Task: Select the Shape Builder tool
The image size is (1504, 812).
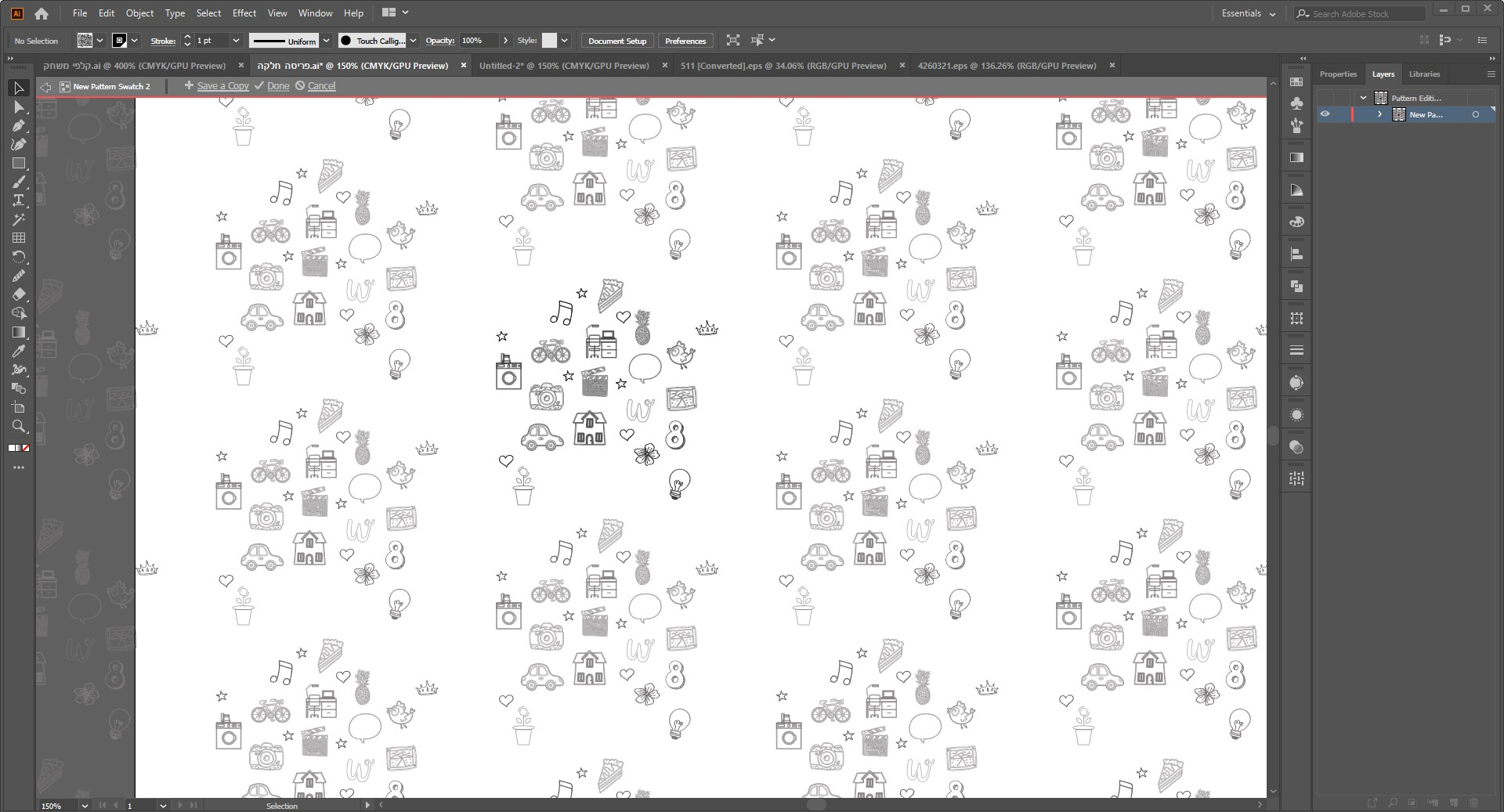Action: 19,313
